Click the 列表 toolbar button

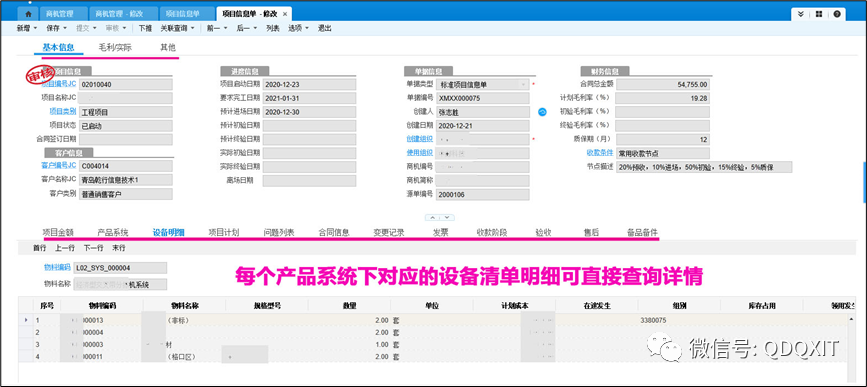coord(273,28)
